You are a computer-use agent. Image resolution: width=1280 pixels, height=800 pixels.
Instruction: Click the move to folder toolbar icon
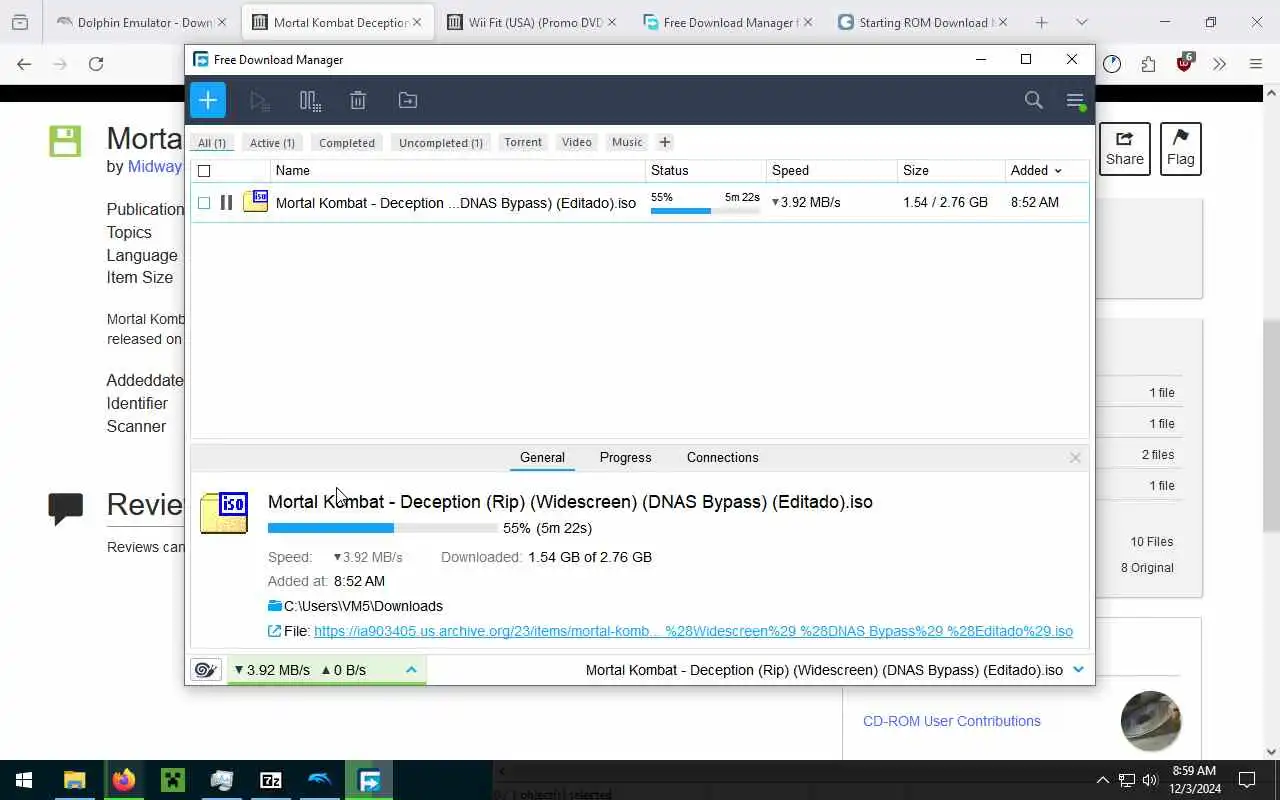pyautogui.click(x=407, y=100)
